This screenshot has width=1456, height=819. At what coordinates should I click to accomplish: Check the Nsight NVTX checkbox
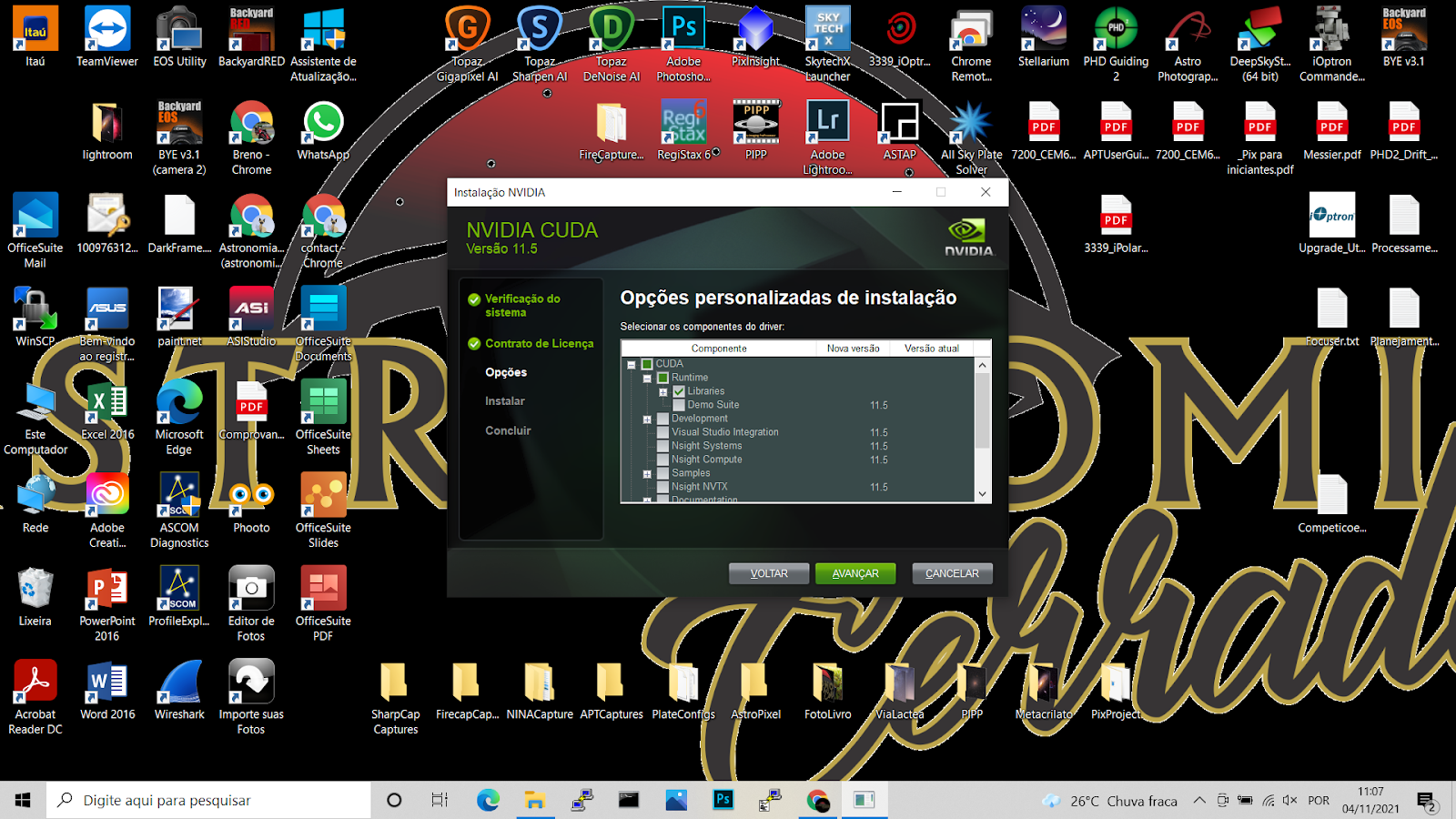662,487
